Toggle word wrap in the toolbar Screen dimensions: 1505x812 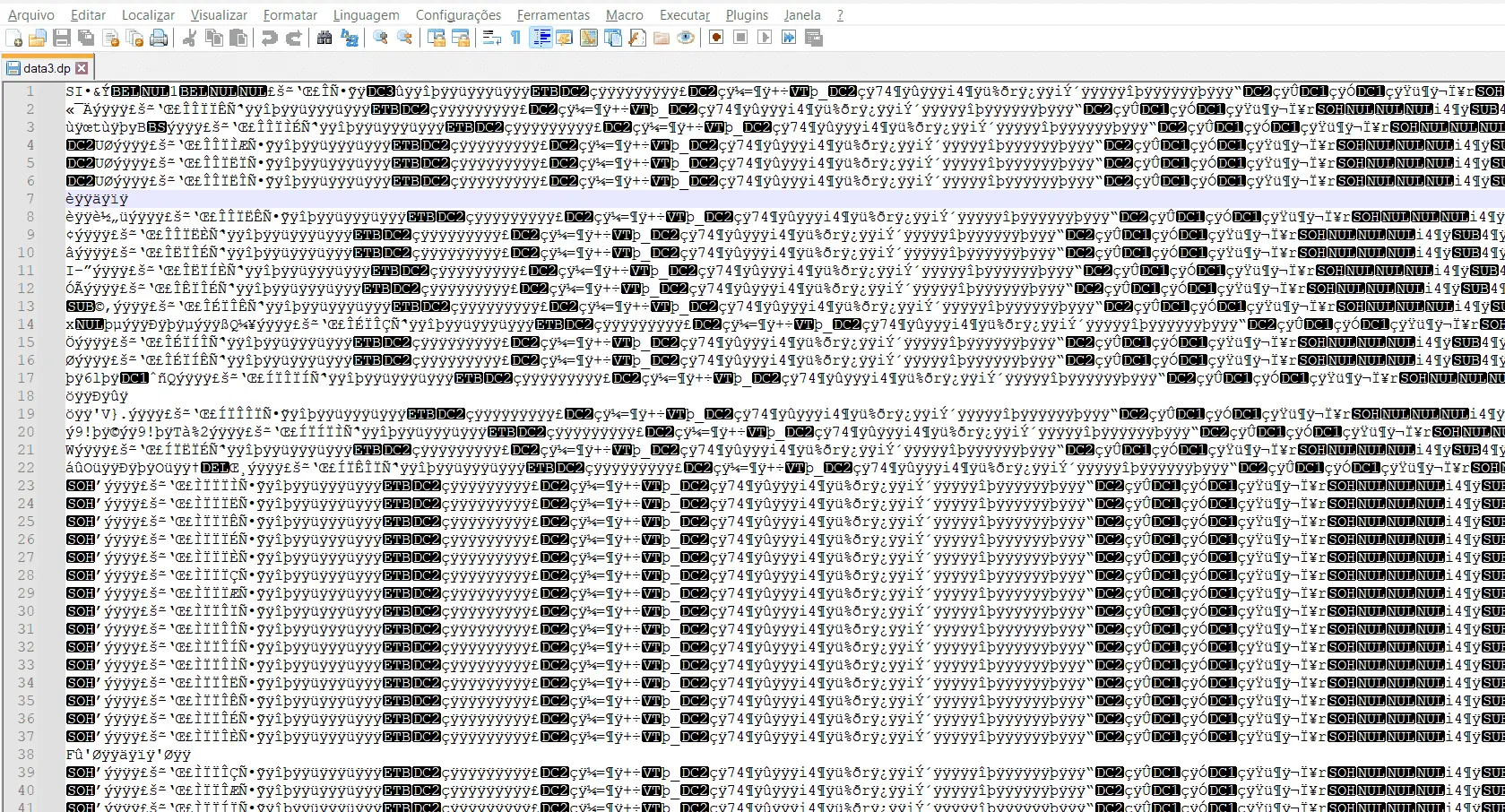coord(491,38)
